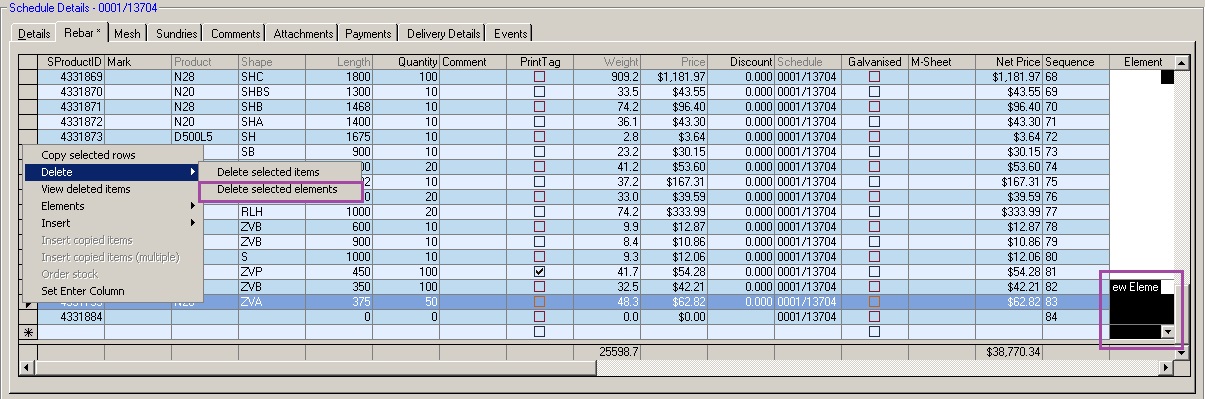The image size is (1205, 399).
Task: Click horizontal scrollbar left arrow
Action: click(x=27, y=368)
